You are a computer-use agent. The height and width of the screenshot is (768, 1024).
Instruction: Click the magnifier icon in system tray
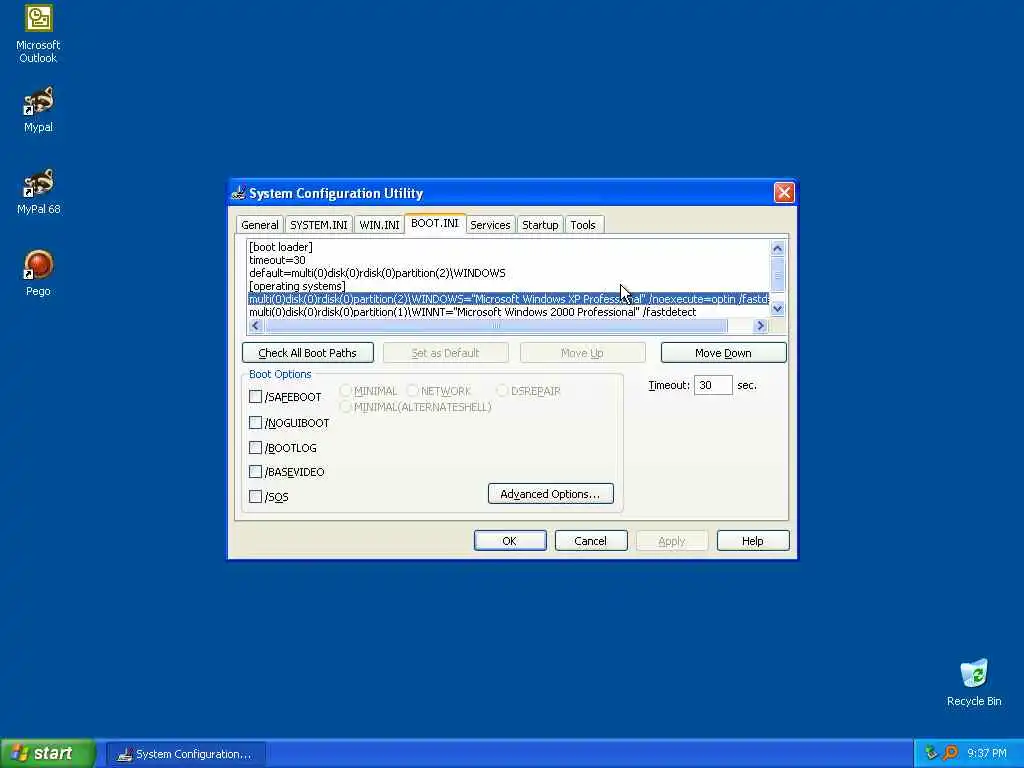[x=950, y=753]
